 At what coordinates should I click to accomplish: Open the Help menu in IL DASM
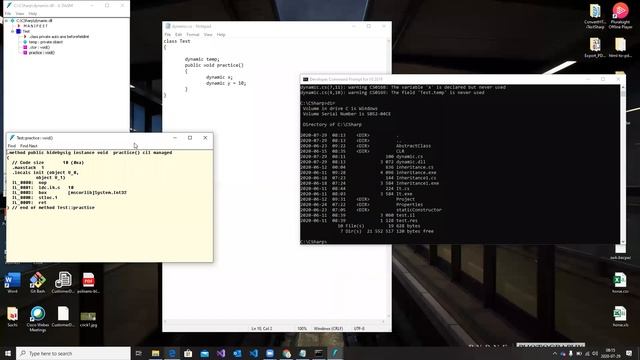click(33, 13)
